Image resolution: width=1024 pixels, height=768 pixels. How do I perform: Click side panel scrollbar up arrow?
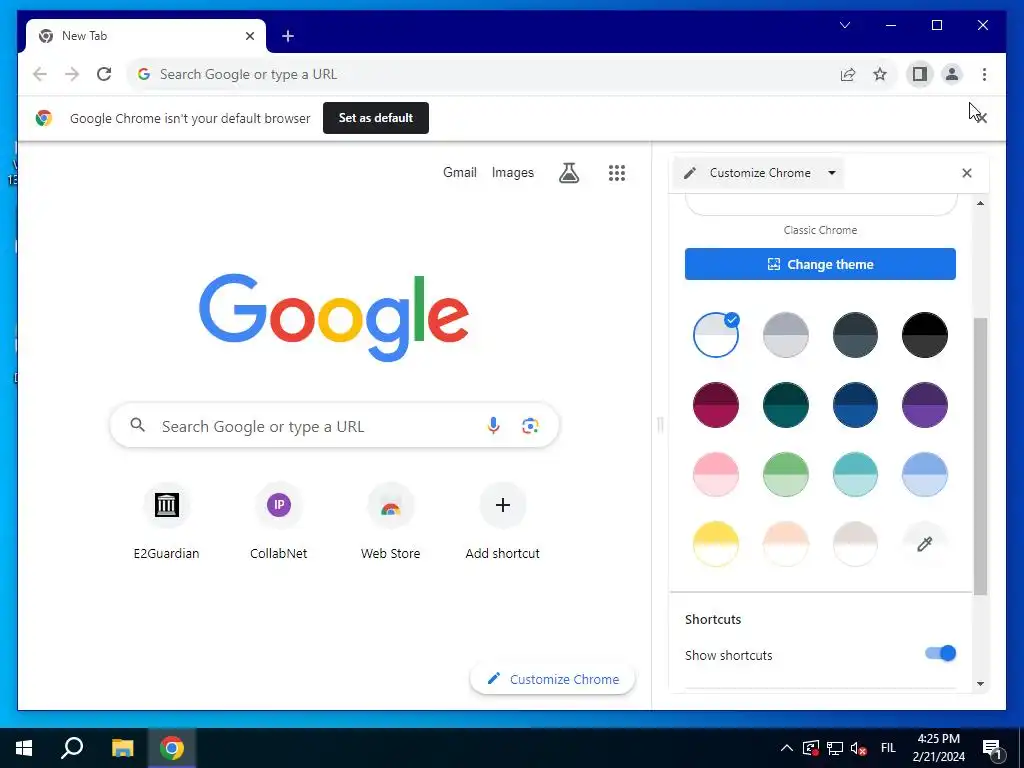(980, 203)
